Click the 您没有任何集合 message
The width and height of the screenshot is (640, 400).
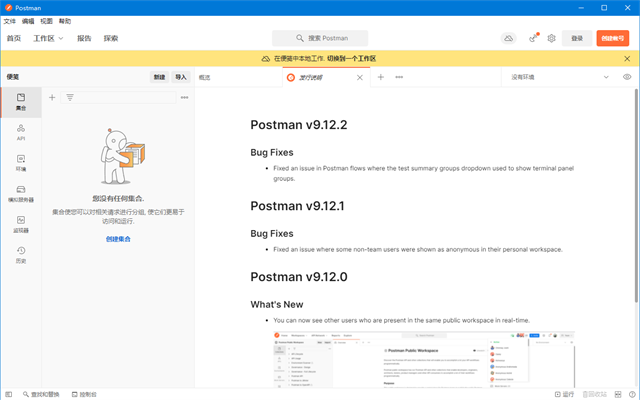tap(118, 199)
